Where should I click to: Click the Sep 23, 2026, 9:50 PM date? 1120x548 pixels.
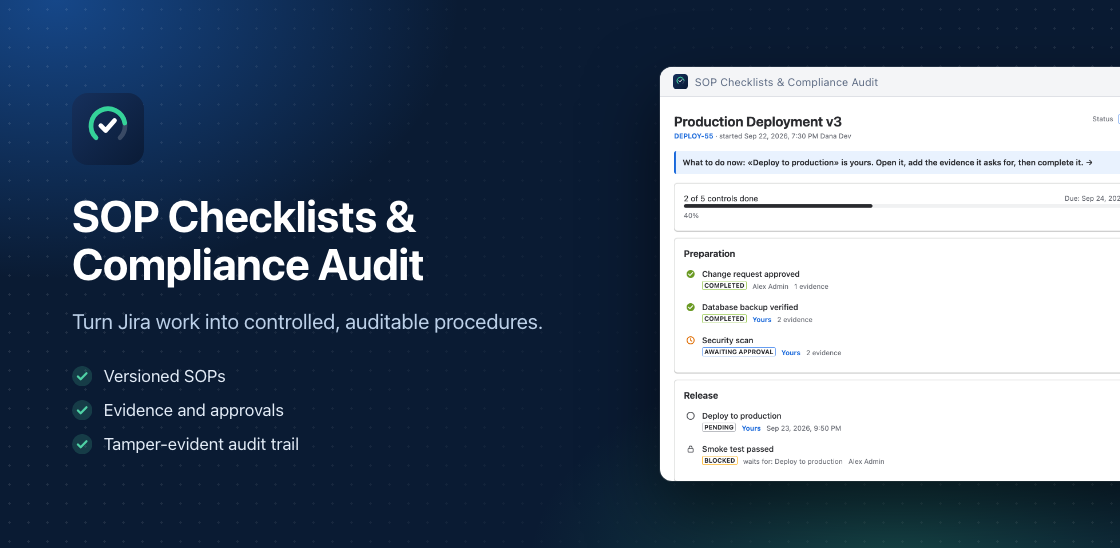(x=804, y=429)
